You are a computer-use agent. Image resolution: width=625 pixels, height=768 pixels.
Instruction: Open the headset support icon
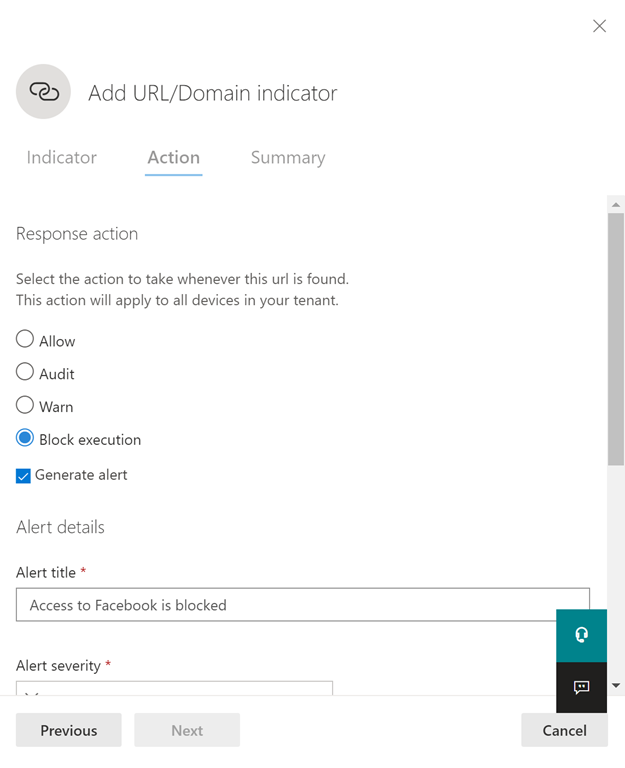pyautogui.click(x=581, y=635)
